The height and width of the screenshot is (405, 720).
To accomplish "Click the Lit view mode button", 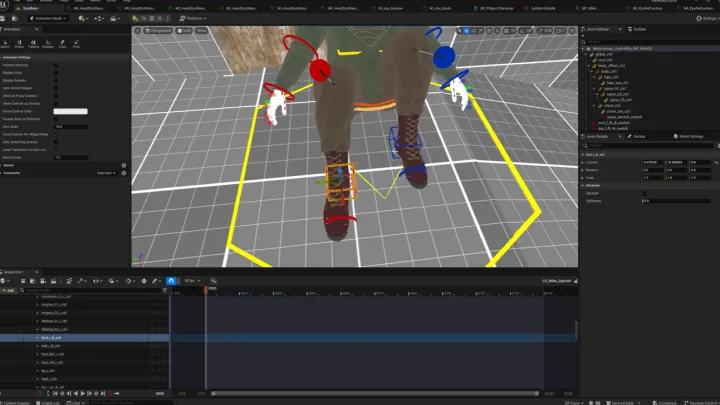I will 184,31.
